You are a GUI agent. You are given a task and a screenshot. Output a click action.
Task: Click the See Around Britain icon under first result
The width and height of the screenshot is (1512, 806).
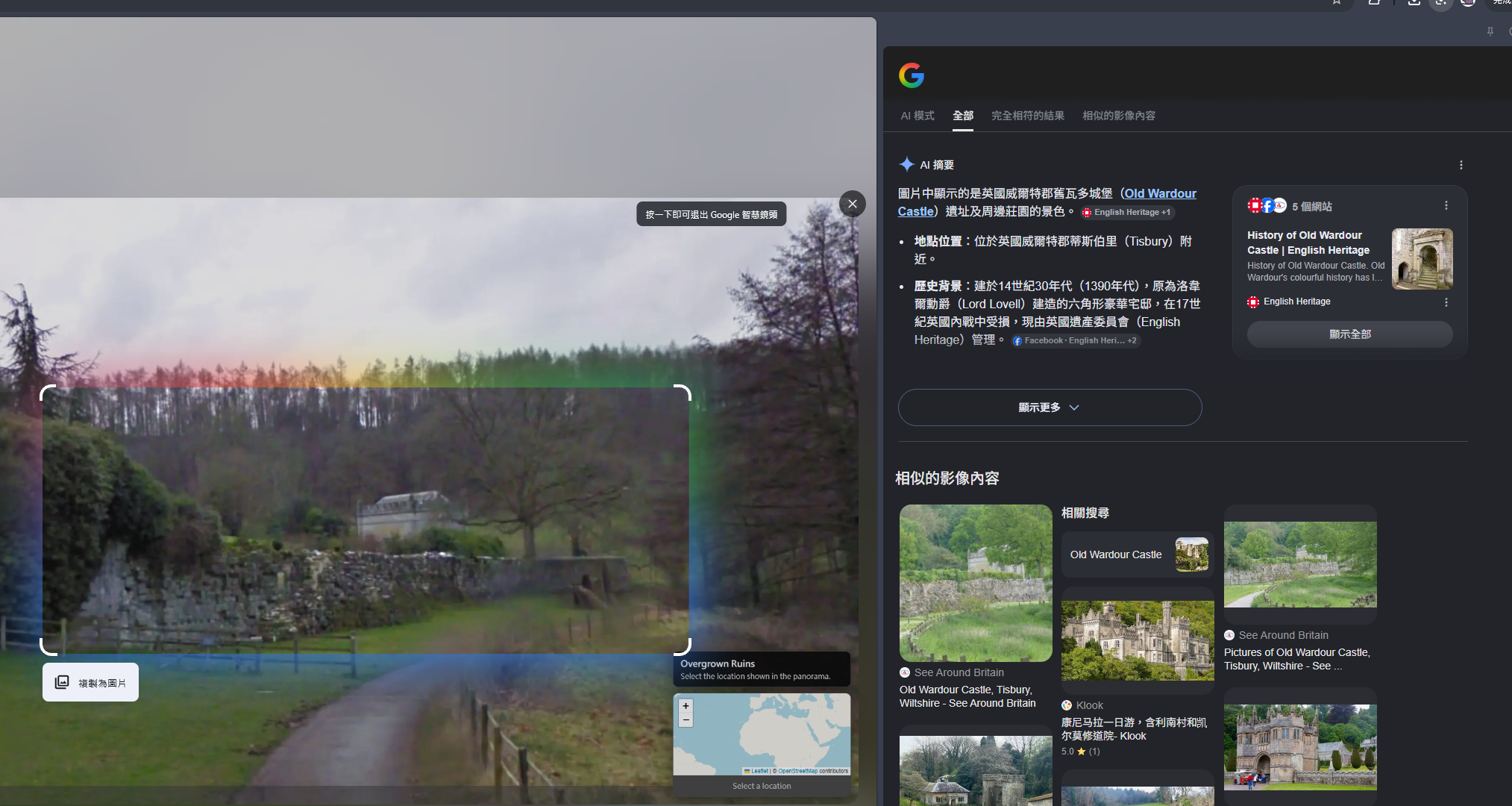point(905,672)
